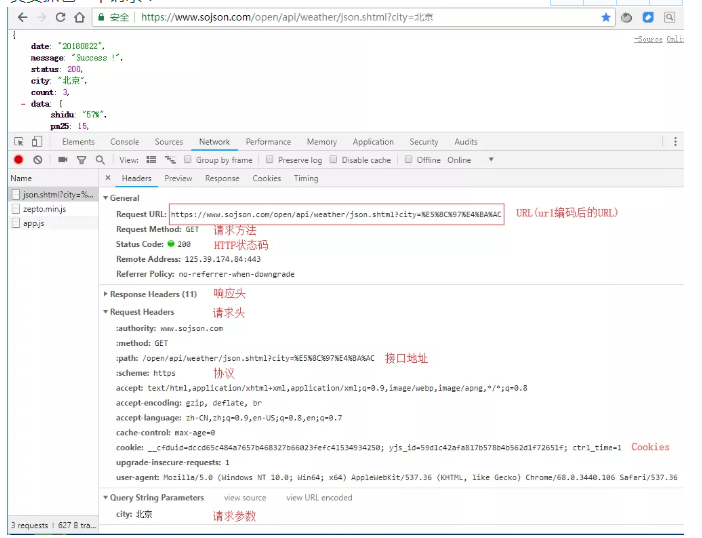This screenshot has width=702, height=538.
Task: Reload the page with the refresh icon
Action: [60, 17]
